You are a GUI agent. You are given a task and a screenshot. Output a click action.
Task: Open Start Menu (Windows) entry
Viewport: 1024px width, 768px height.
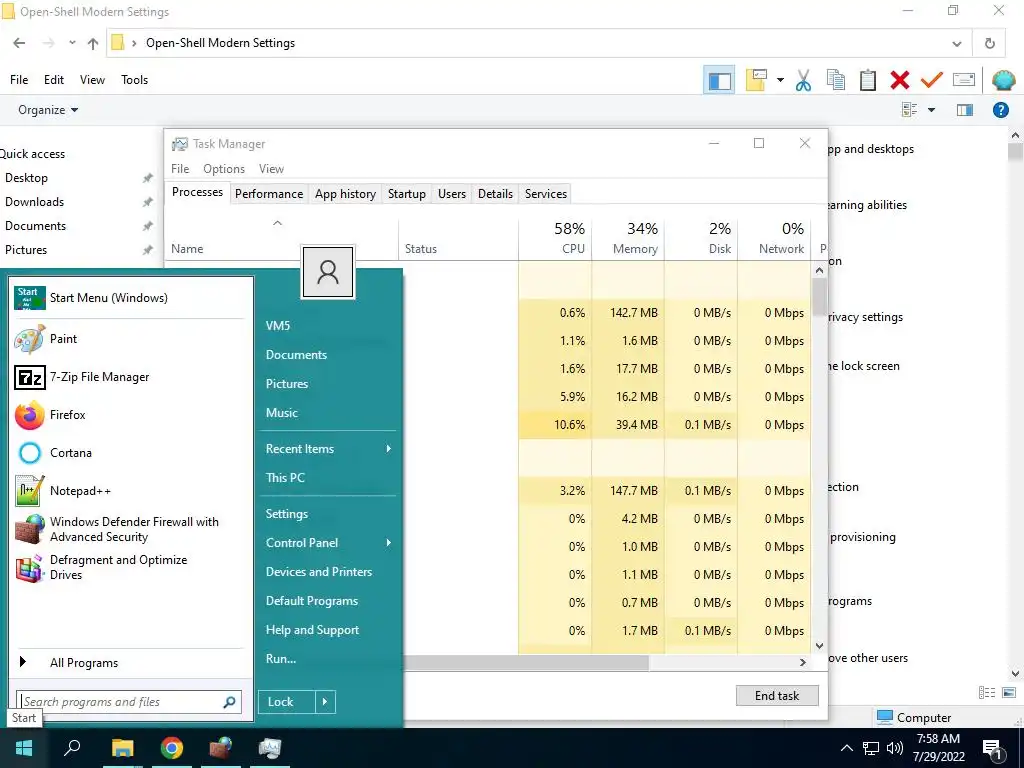point(131,298)
